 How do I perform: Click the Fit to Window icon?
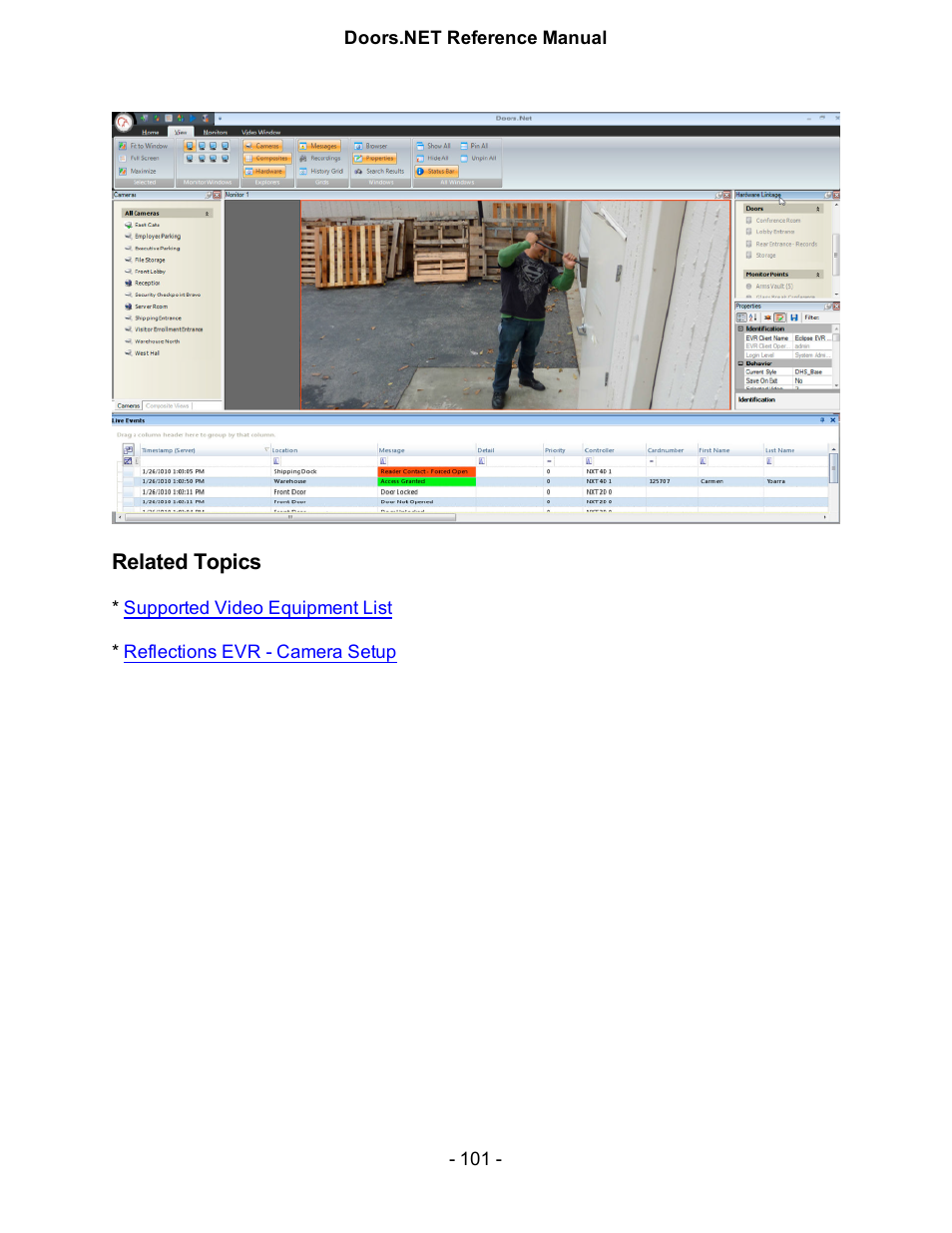point(123,146)
